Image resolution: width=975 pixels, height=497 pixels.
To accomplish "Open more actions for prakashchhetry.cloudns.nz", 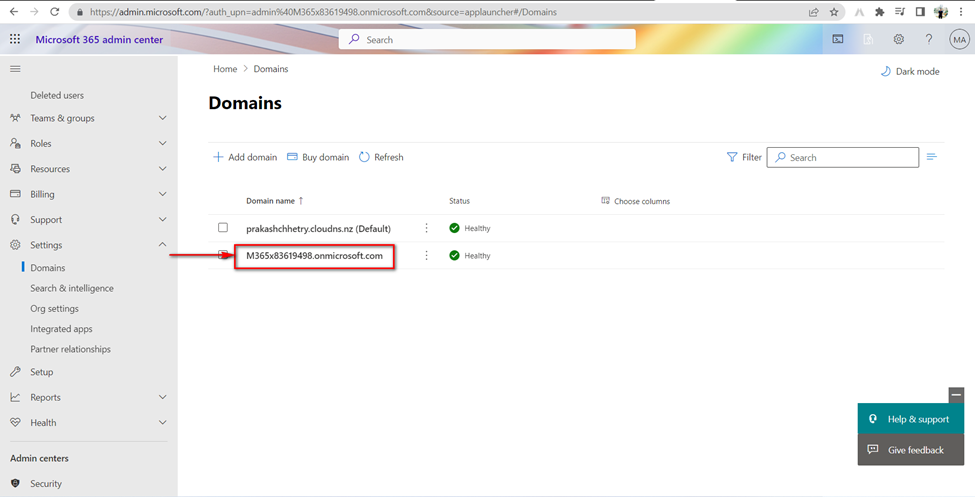I will click(x=427, y=228).
